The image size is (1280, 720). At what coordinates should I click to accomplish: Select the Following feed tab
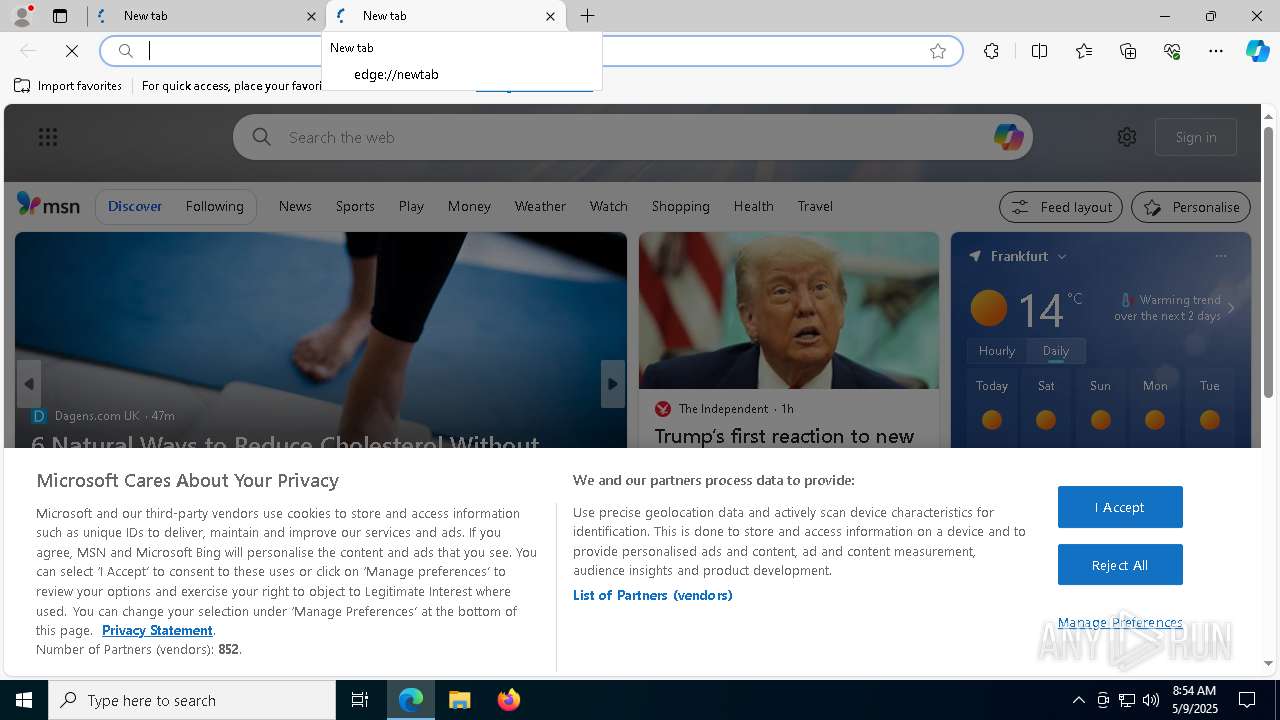click(214, 206)
